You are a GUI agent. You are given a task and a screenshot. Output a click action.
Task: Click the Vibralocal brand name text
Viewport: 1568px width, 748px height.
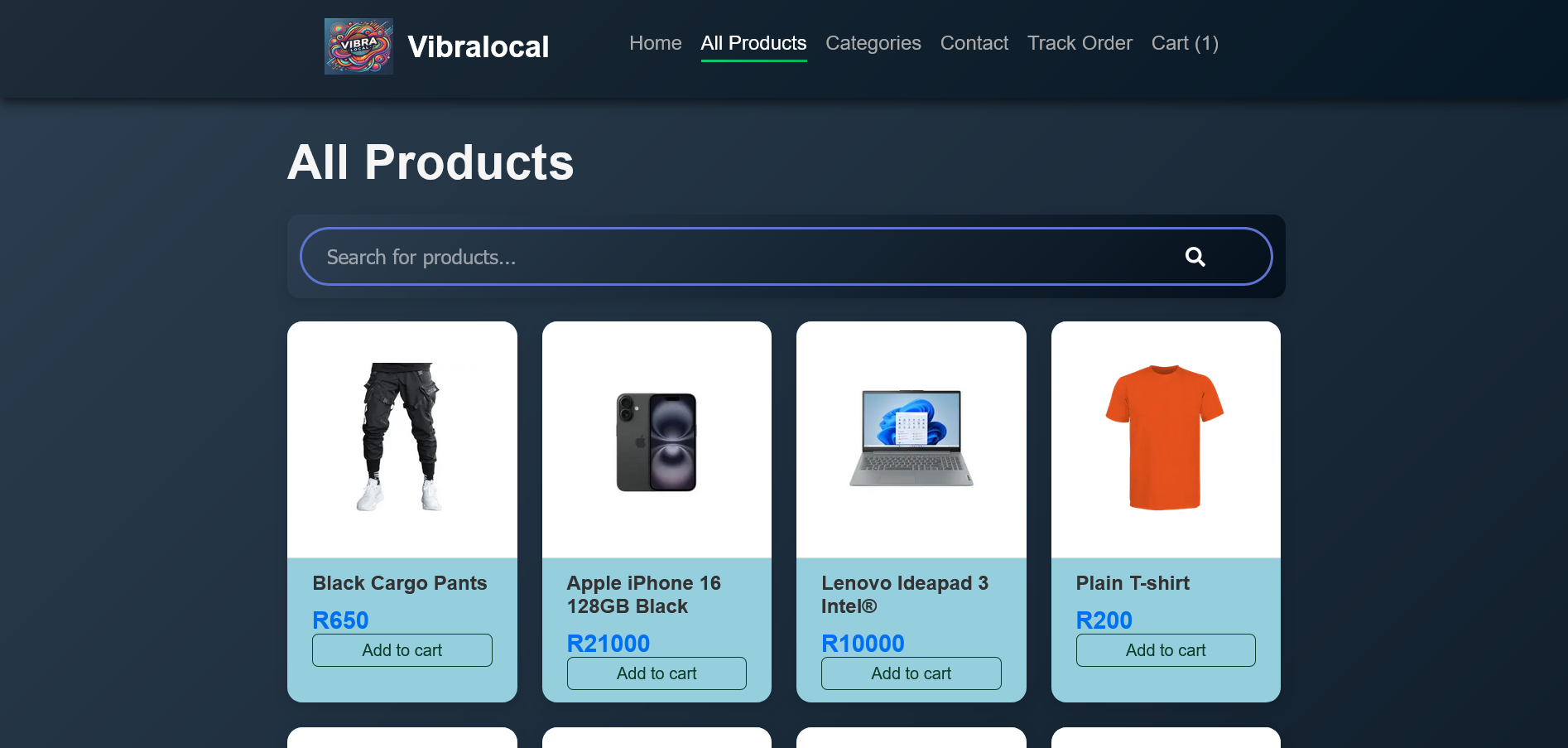[479, 46]
